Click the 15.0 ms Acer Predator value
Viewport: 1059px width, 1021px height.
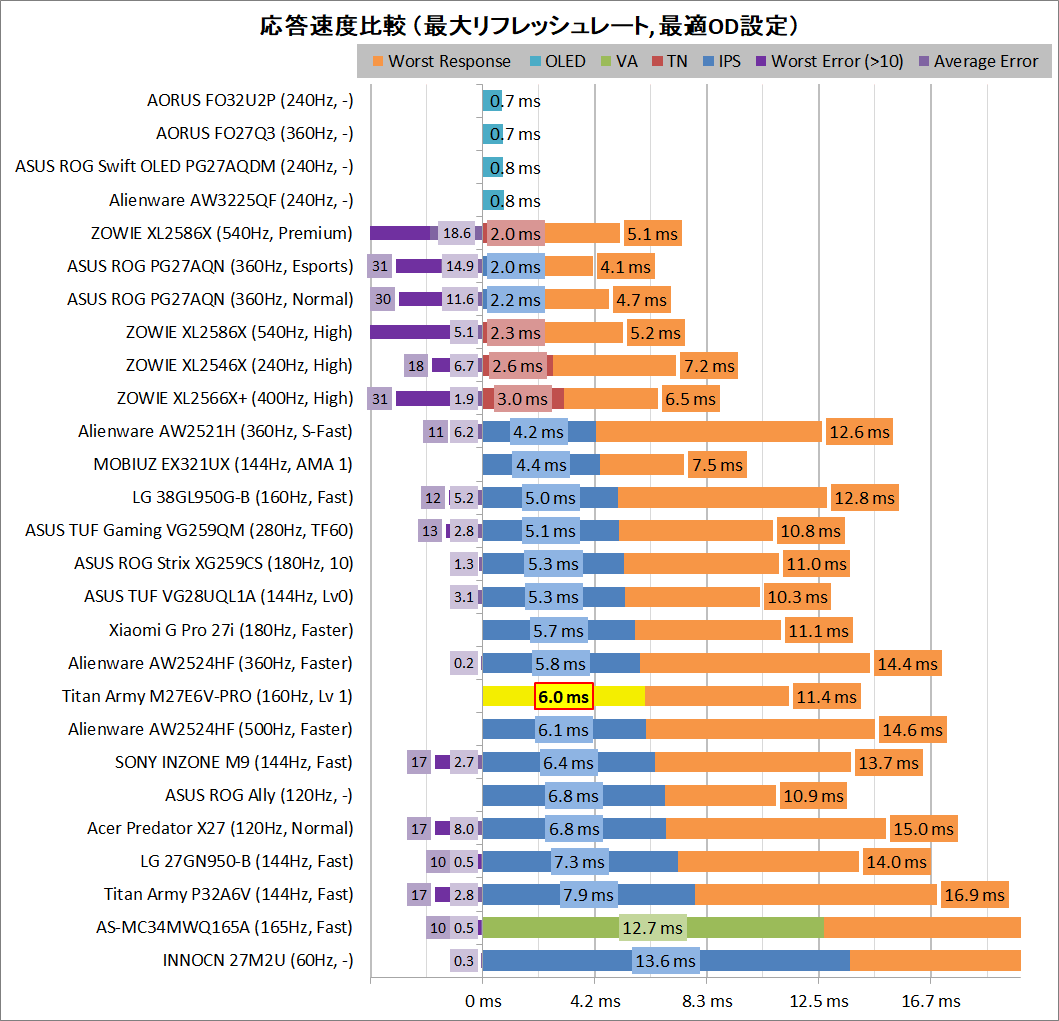point(924,829)
